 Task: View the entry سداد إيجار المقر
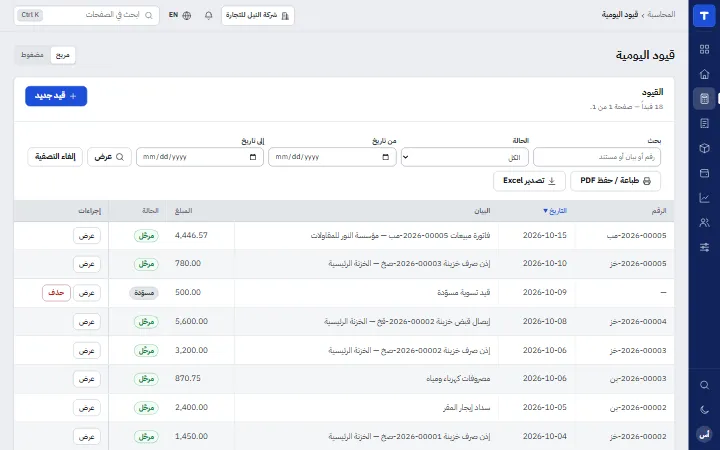click(x=87, y=408)
